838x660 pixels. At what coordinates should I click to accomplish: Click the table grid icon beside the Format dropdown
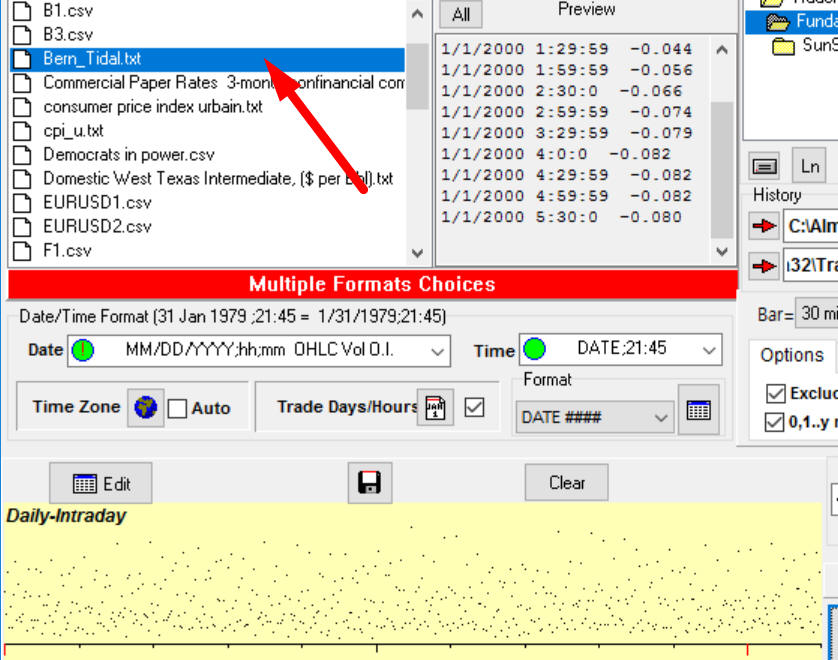click(699, 410)
